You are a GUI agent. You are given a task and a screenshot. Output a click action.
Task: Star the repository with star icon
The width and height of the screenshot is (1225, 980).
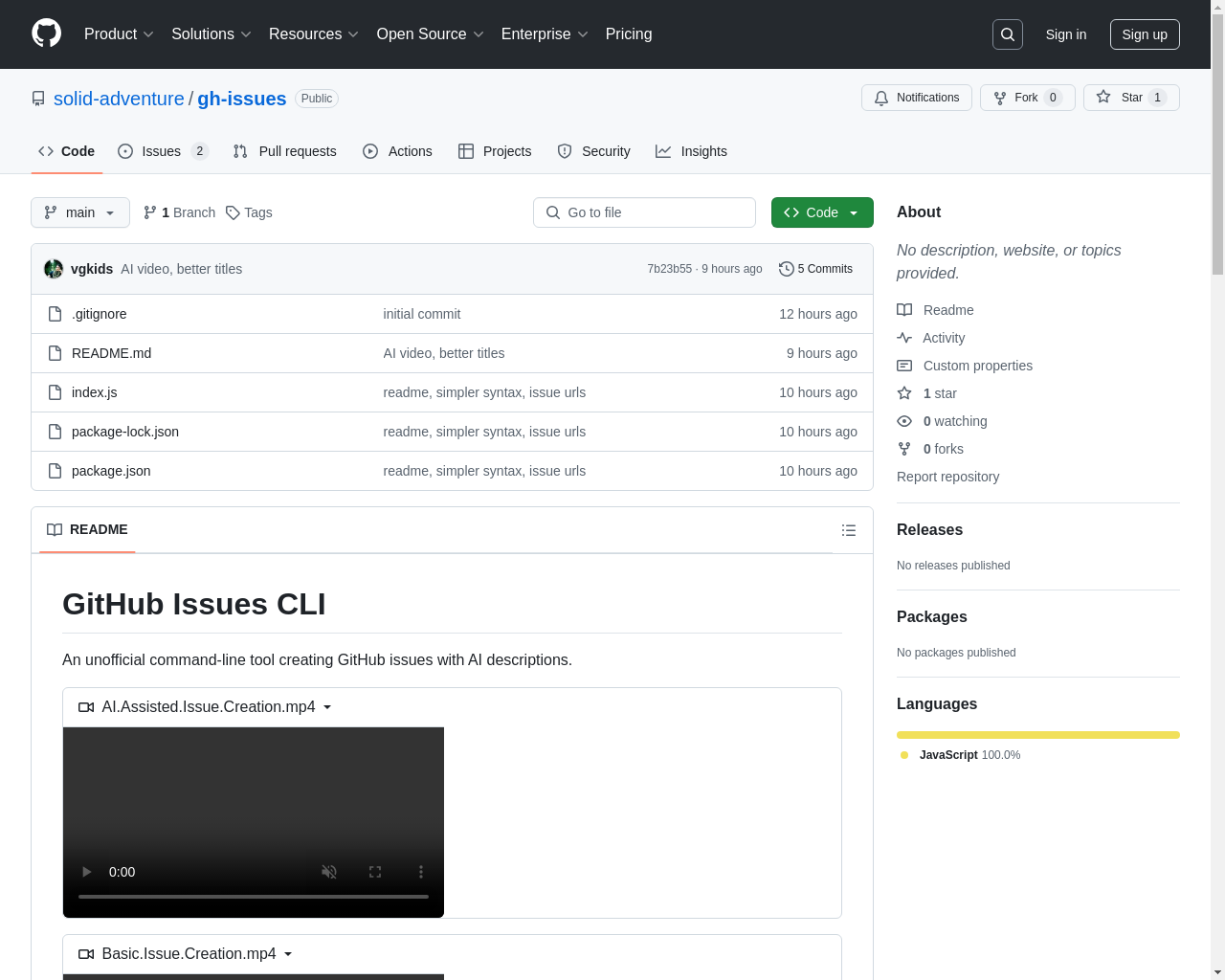[x=1103, y=97]
